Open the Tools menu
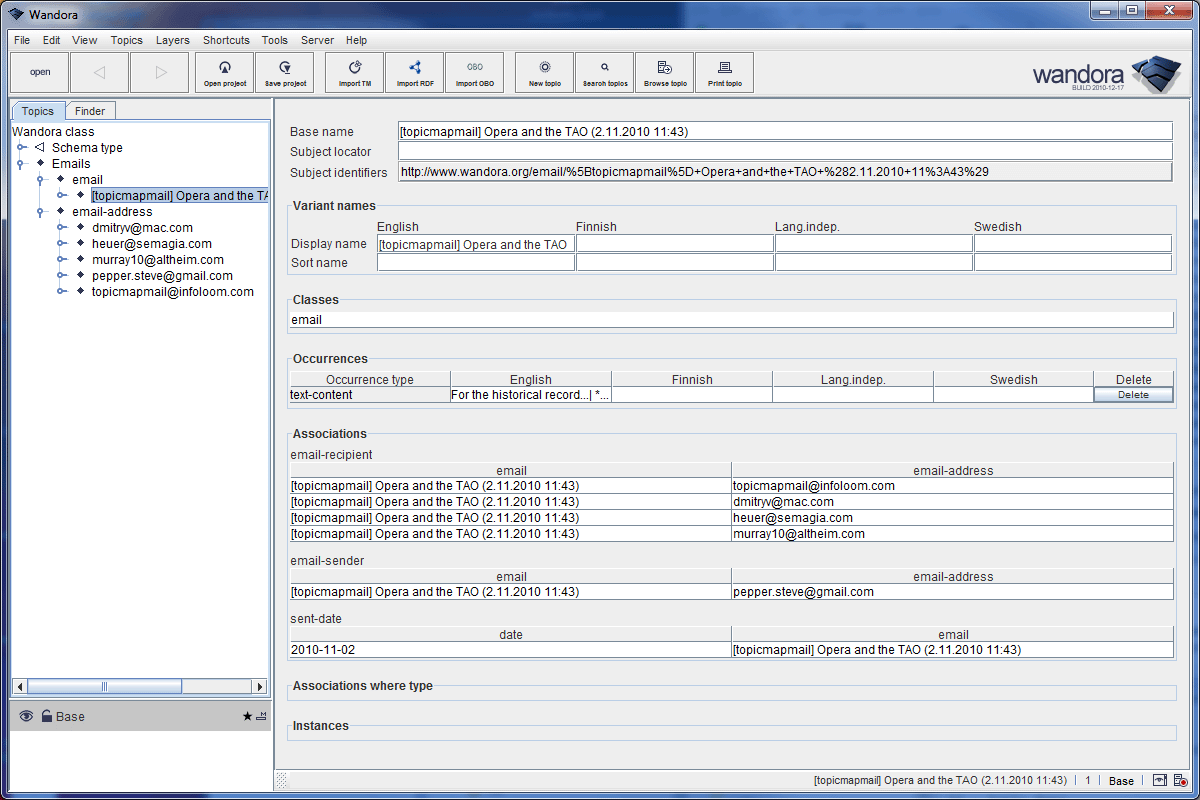Screen dimensions: 1200x800 pyautogui.click(x=274, y=40)
